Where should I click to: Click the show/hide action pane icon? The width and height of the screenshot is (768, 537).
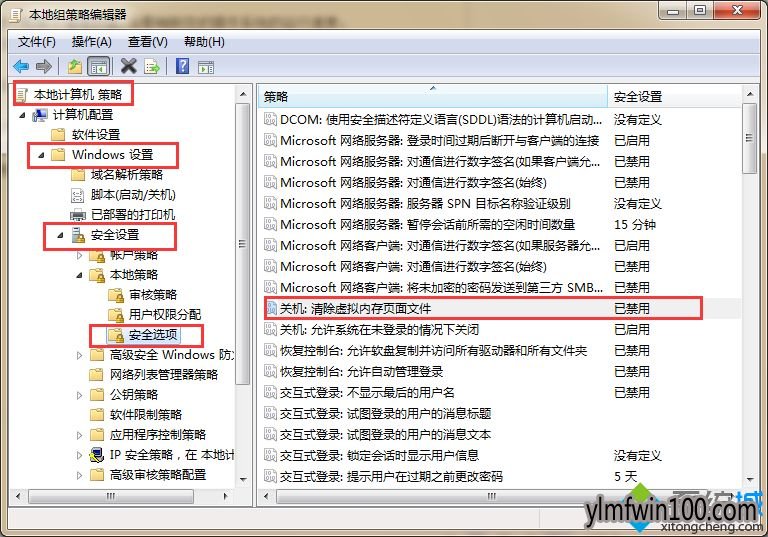tap(206, 67)
